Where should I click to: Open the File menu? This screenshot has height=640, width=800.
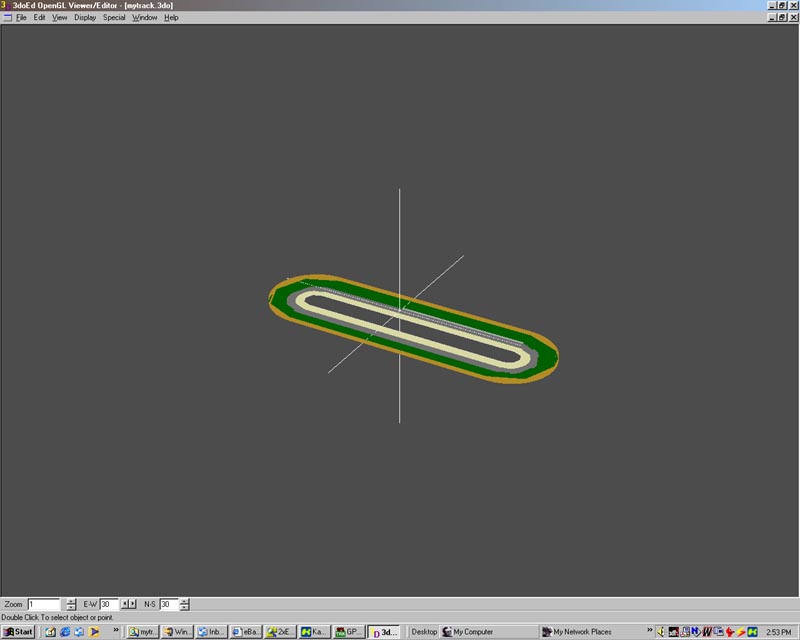[21, 17]
